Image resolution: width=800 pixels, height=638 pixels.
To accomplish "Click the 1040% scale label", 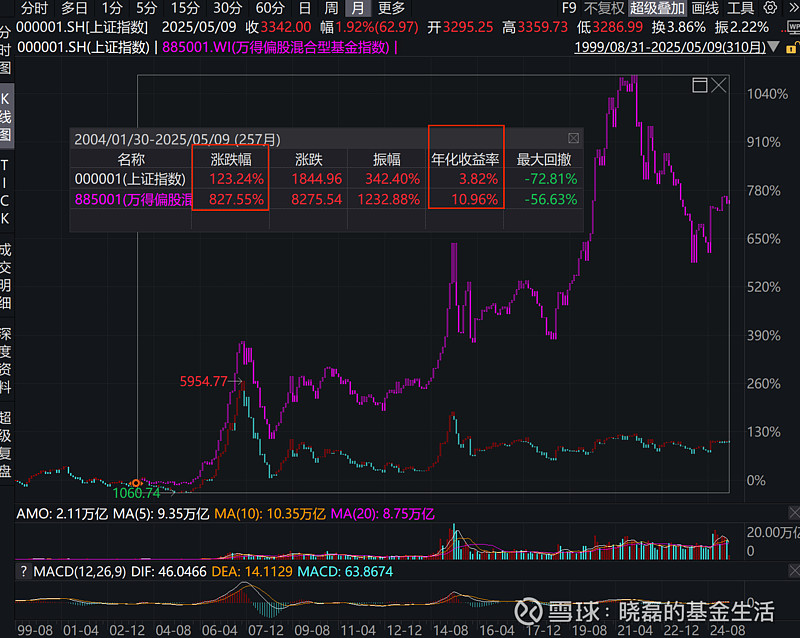I will [767, 94].
